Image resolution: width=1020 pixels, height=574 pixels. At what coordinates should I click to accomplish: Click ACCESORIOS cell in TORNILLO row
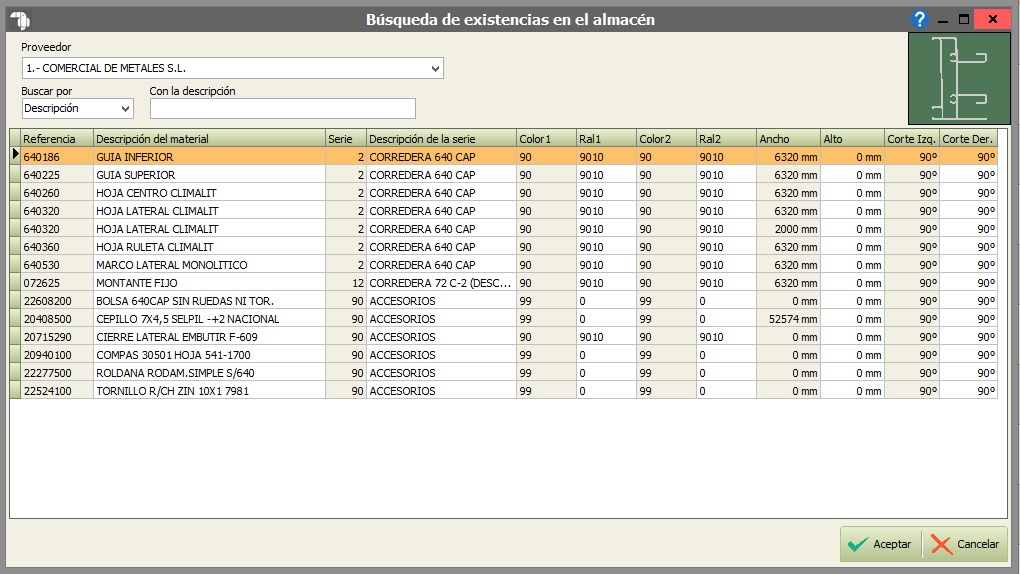tap(442, 391)
